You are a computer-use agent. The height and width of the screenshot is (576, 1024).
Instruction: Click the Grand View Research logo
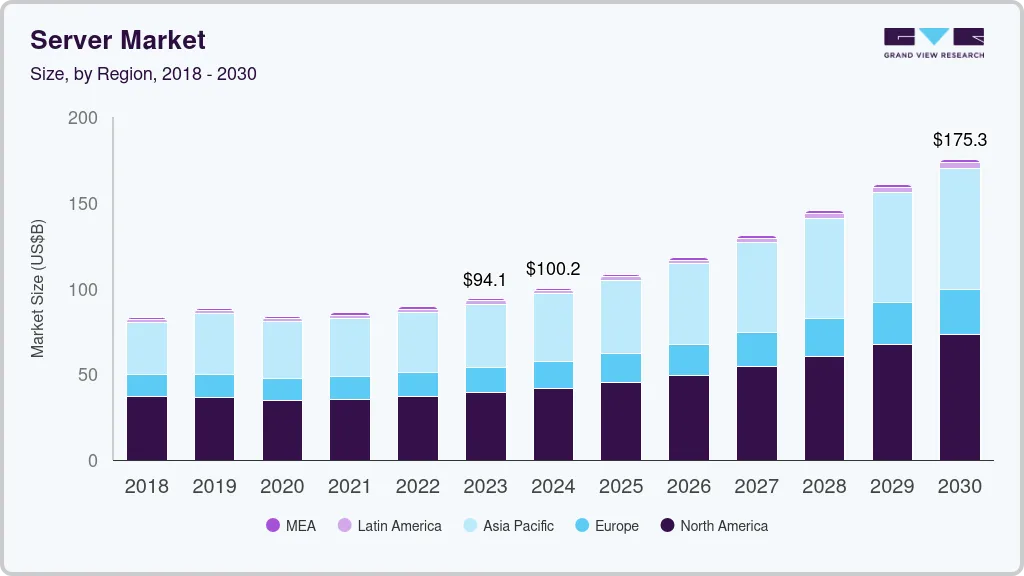pos(933,40)
